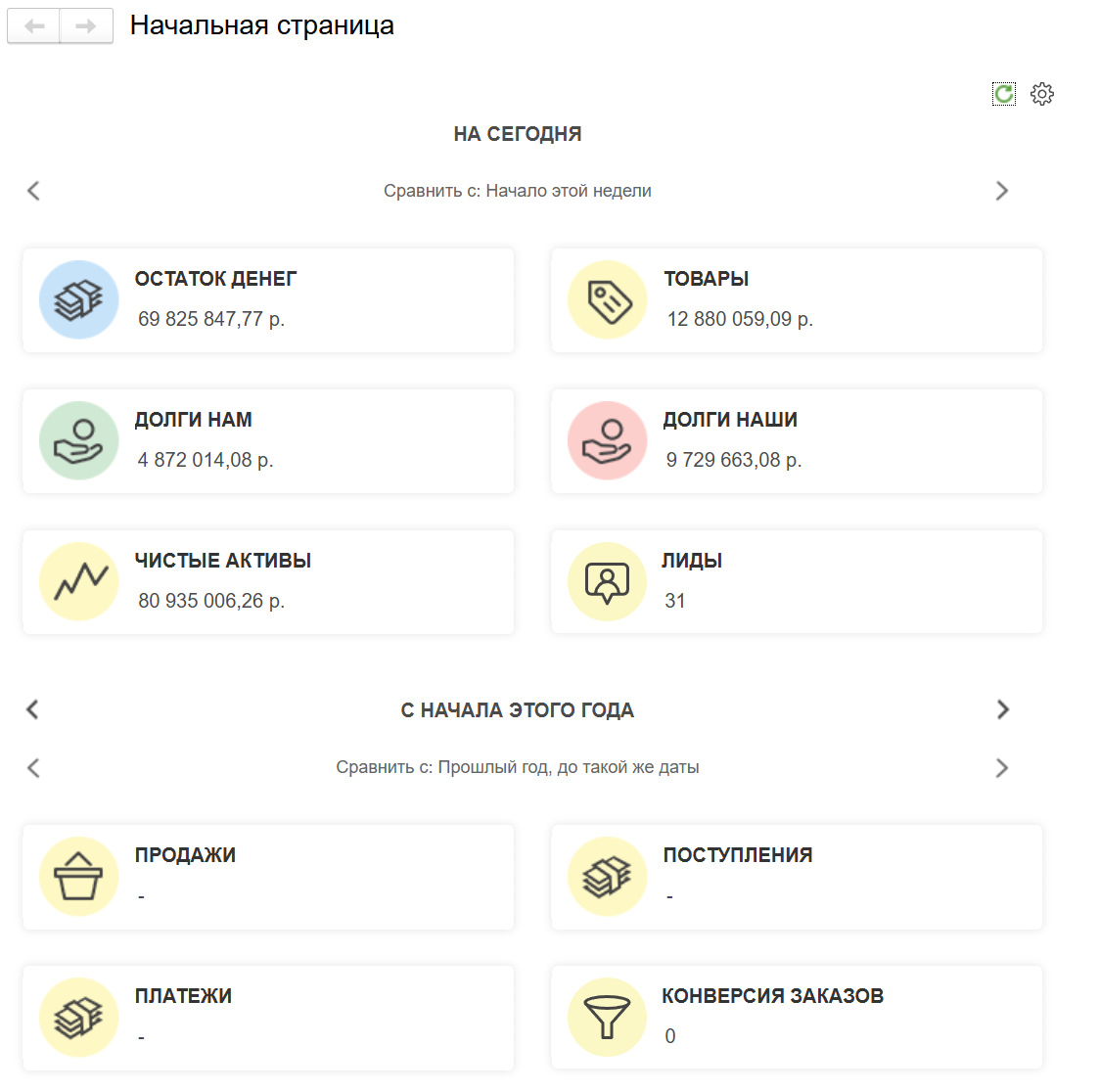Click the red hand-coin icon for Долги наши

pyautogui.click(x=608, y=440)
